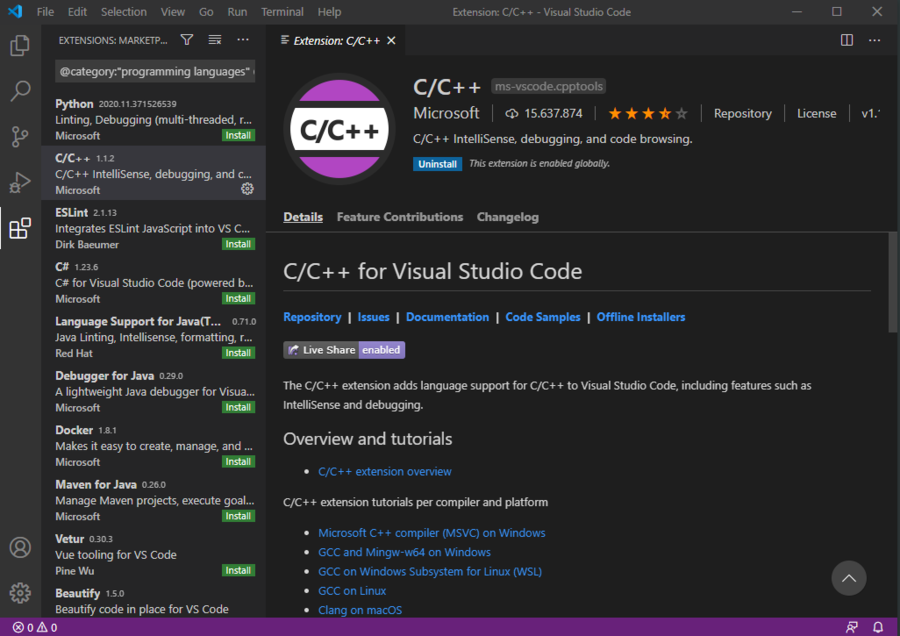This screenshot has width=900, height=636.
Task: Open the Terminal menu
Action: pyautogui.click(x=282, y=12)
